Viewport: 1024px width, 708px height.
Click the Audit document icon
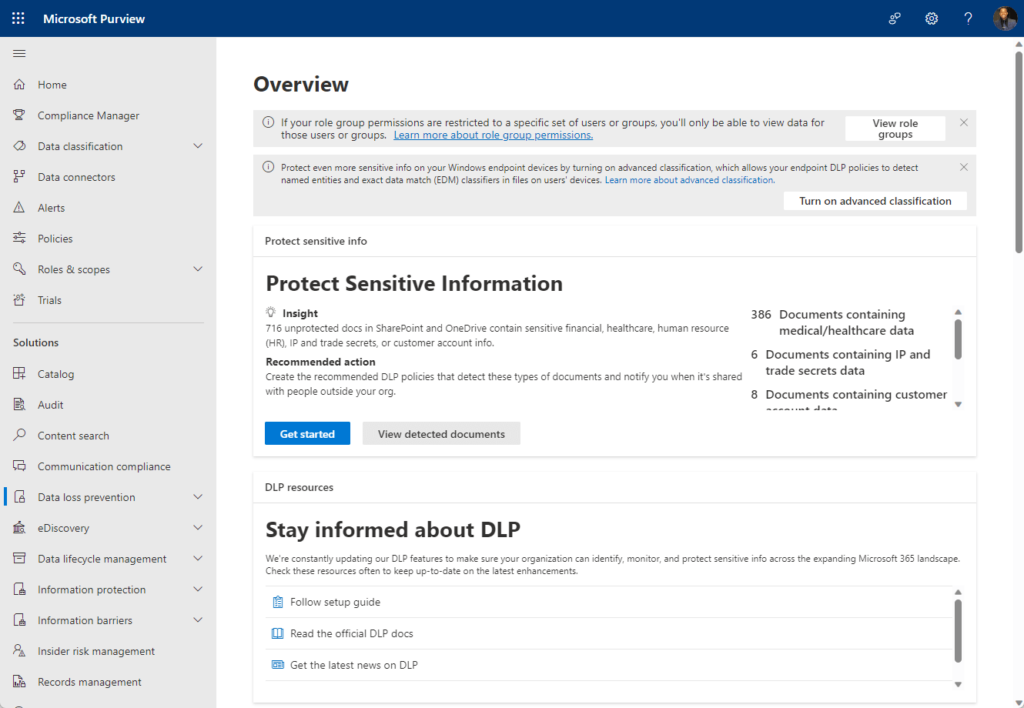point(20,404)
